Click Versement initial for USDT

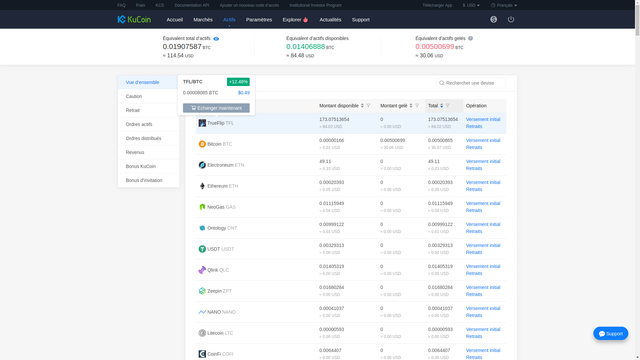coord(483,245)
